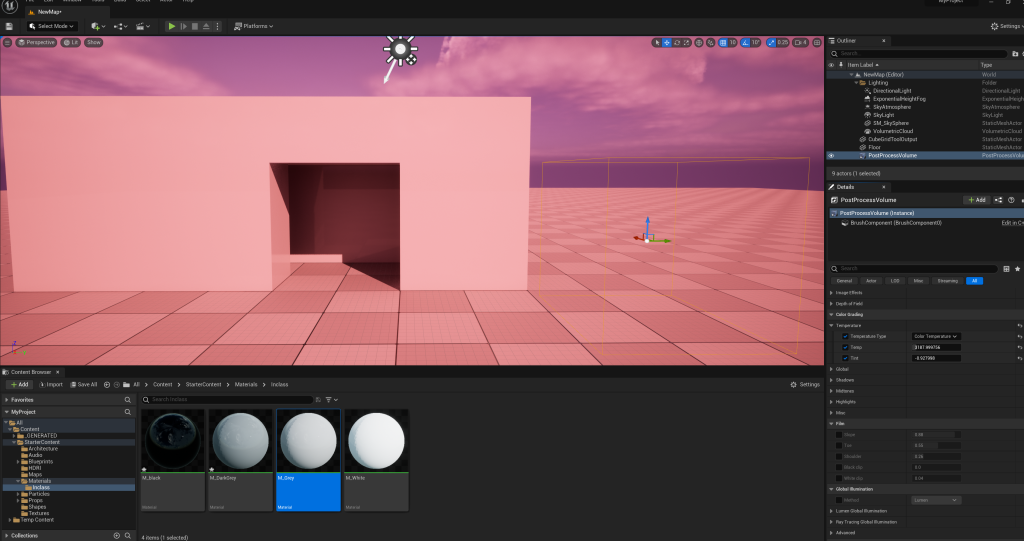
Task: Open the cinematics clapperboard icon menu
Action: tap(142, 26)
